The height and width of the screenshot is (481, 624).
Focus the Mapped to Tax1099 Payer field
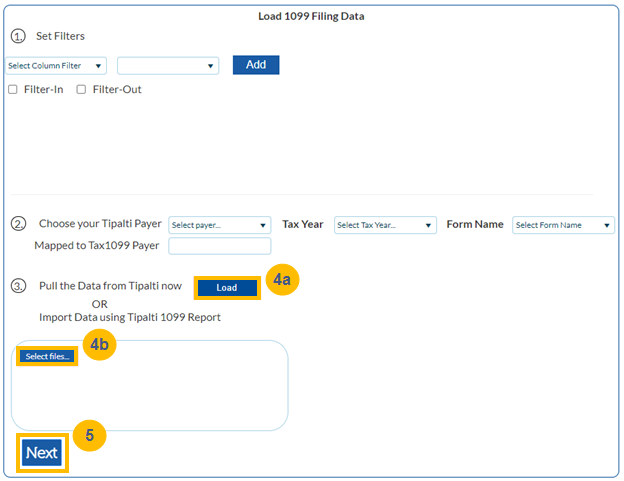[x=220, y=246]
